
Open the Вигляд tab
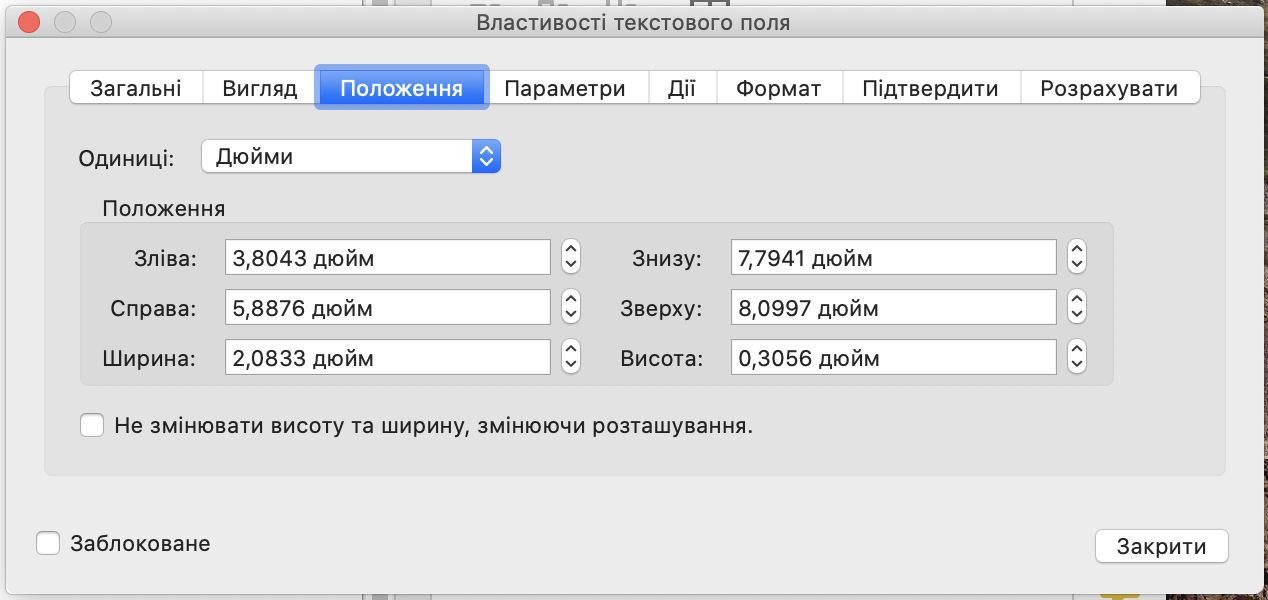pyautogui.click(x=260, y=87)
